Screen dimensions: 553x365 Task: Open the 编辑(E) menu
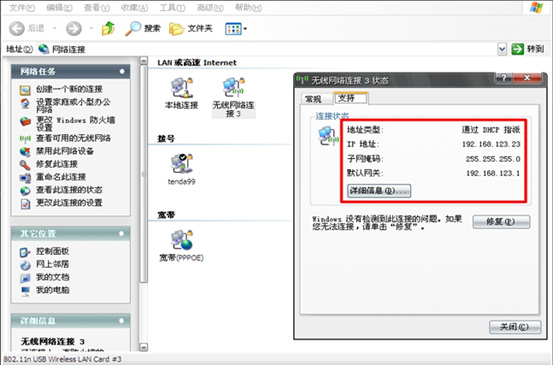59,7
